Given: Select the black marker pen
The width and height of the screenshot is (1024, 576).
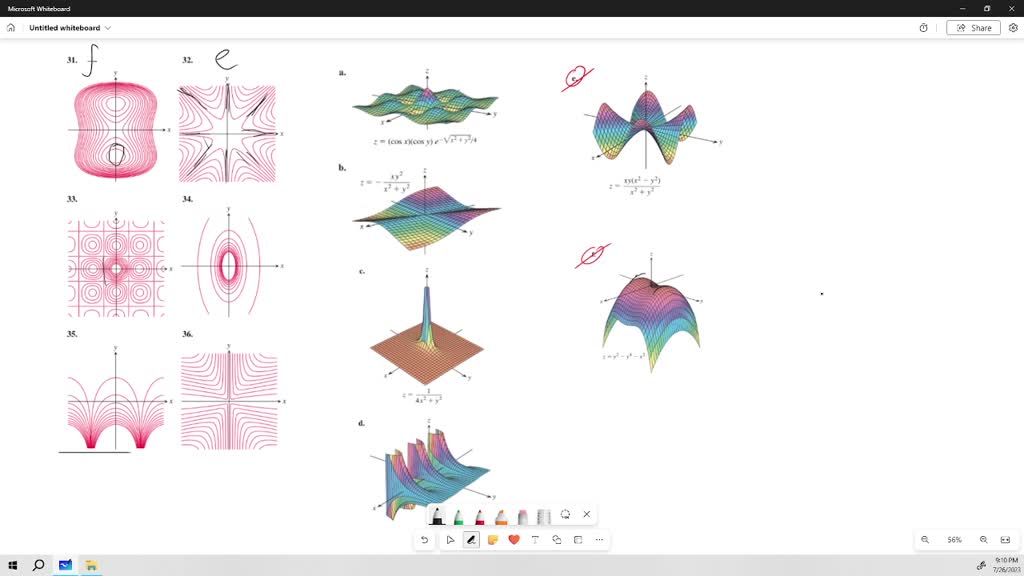Looking at the screenshot, I should pyautogui.click(x=437, y=515).
